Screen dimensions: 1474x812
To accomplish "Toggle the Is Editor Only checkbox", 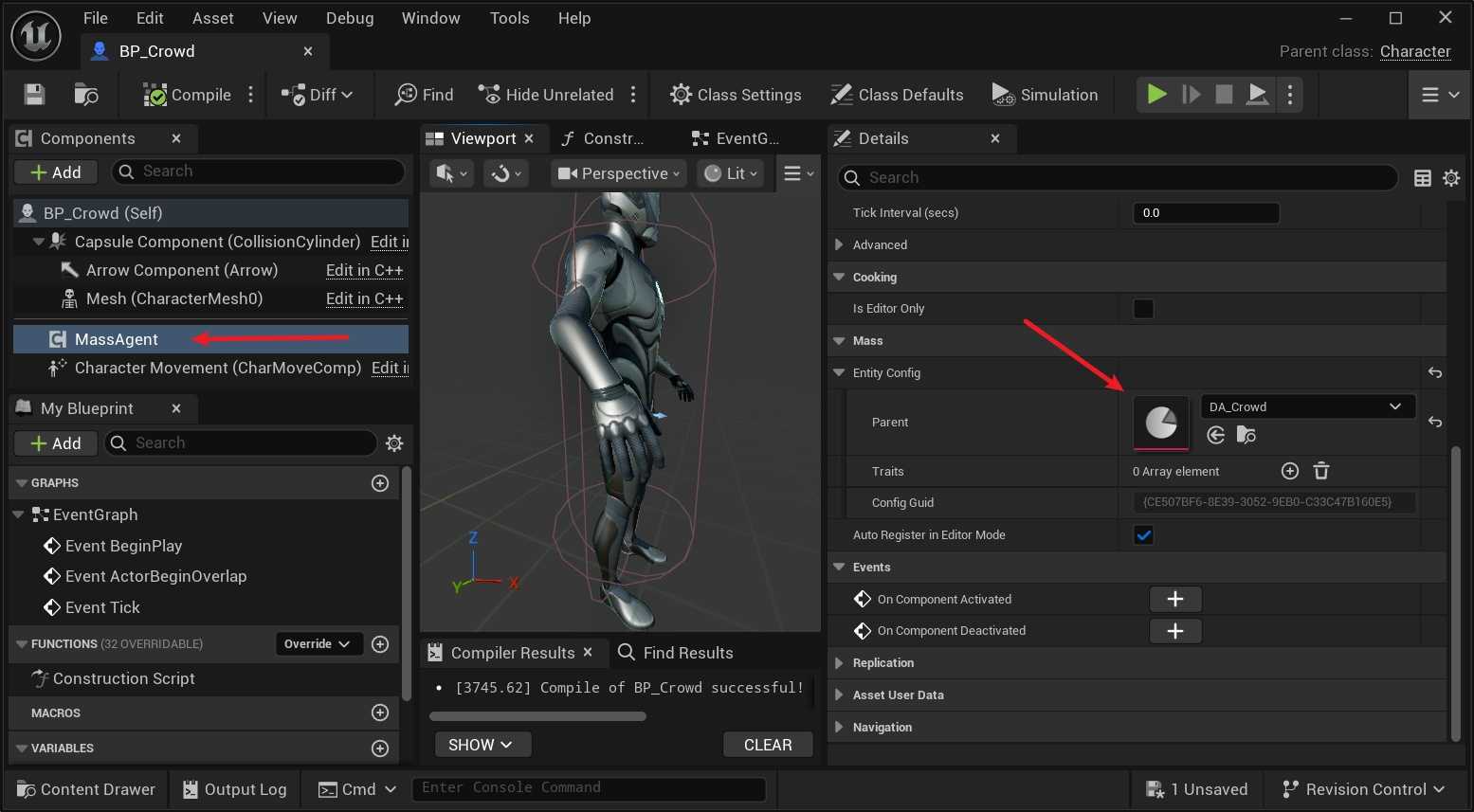I will pyautogui.click(x=1143, y=309).
